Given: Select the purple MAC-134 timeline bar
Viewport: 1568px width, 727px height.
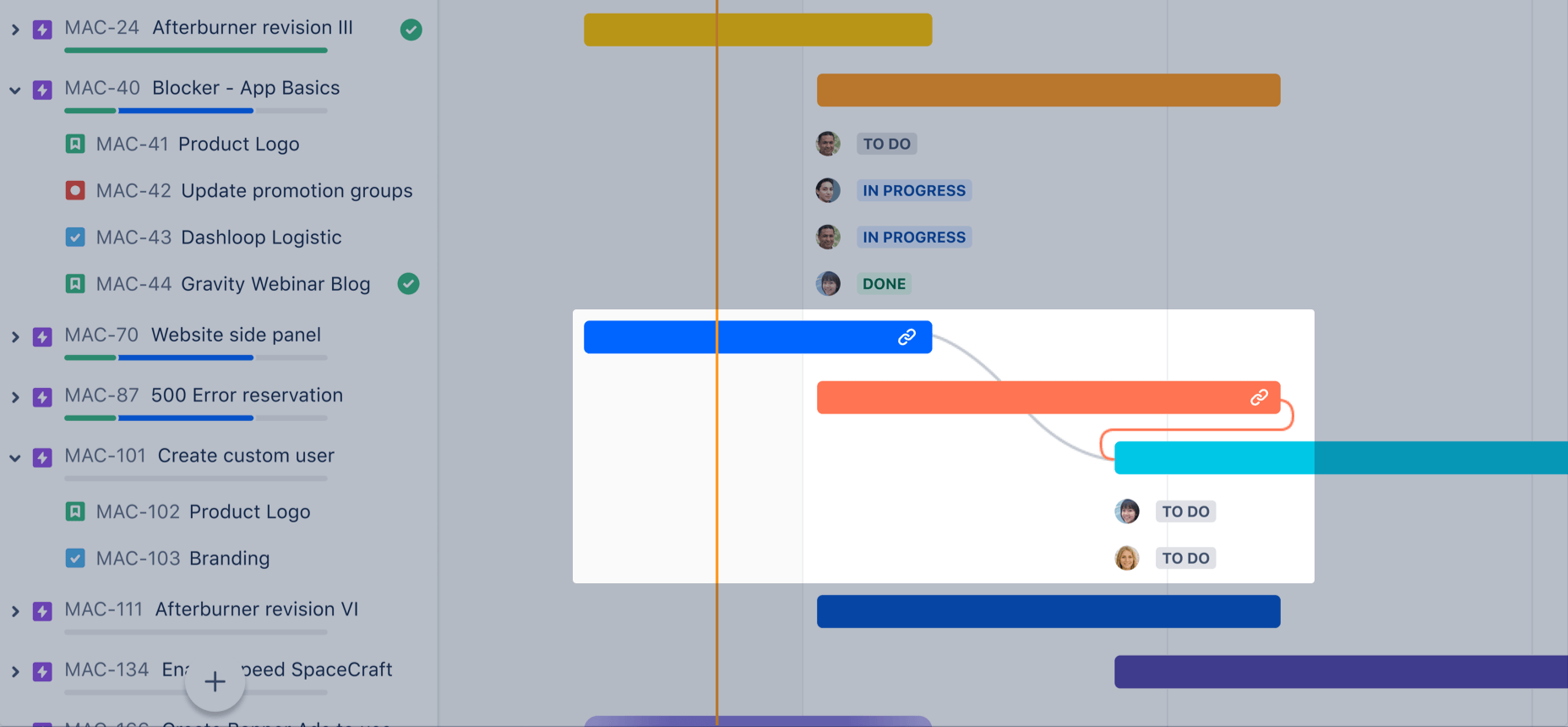Looking at the screenshot, I should tap(1341, 671).
